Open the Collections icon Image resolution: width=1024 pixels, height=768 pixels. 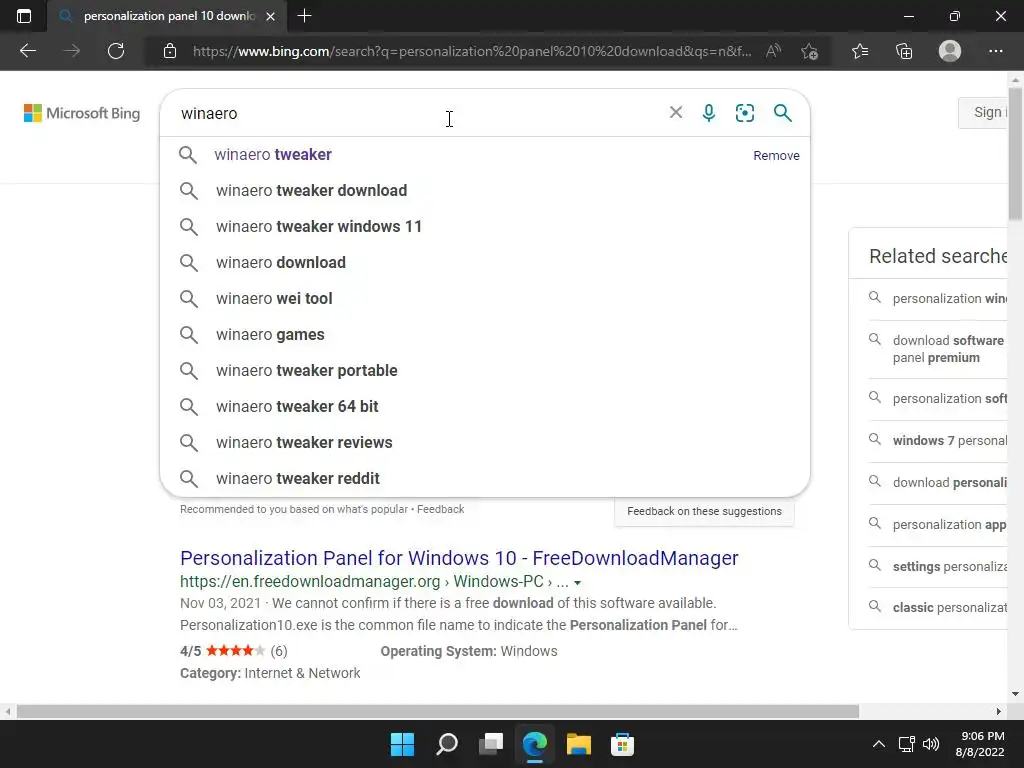(904, 51)
